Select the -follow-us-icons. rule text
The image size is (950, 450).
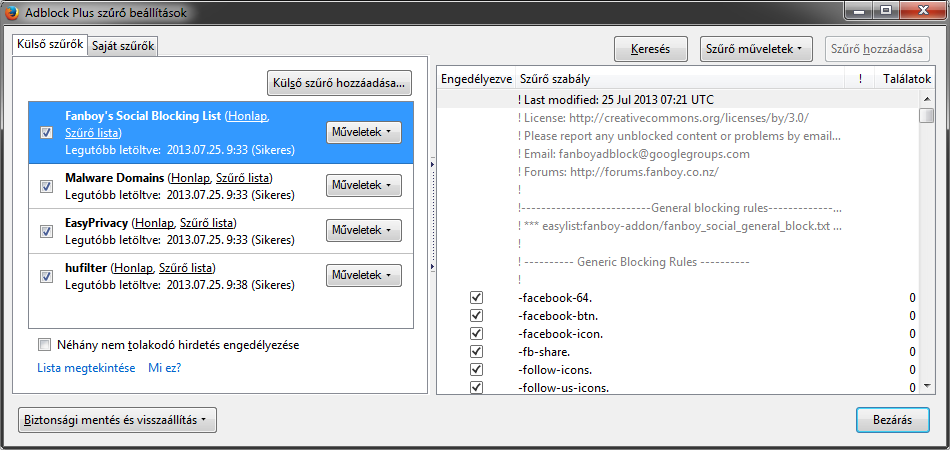click(563, 388)
